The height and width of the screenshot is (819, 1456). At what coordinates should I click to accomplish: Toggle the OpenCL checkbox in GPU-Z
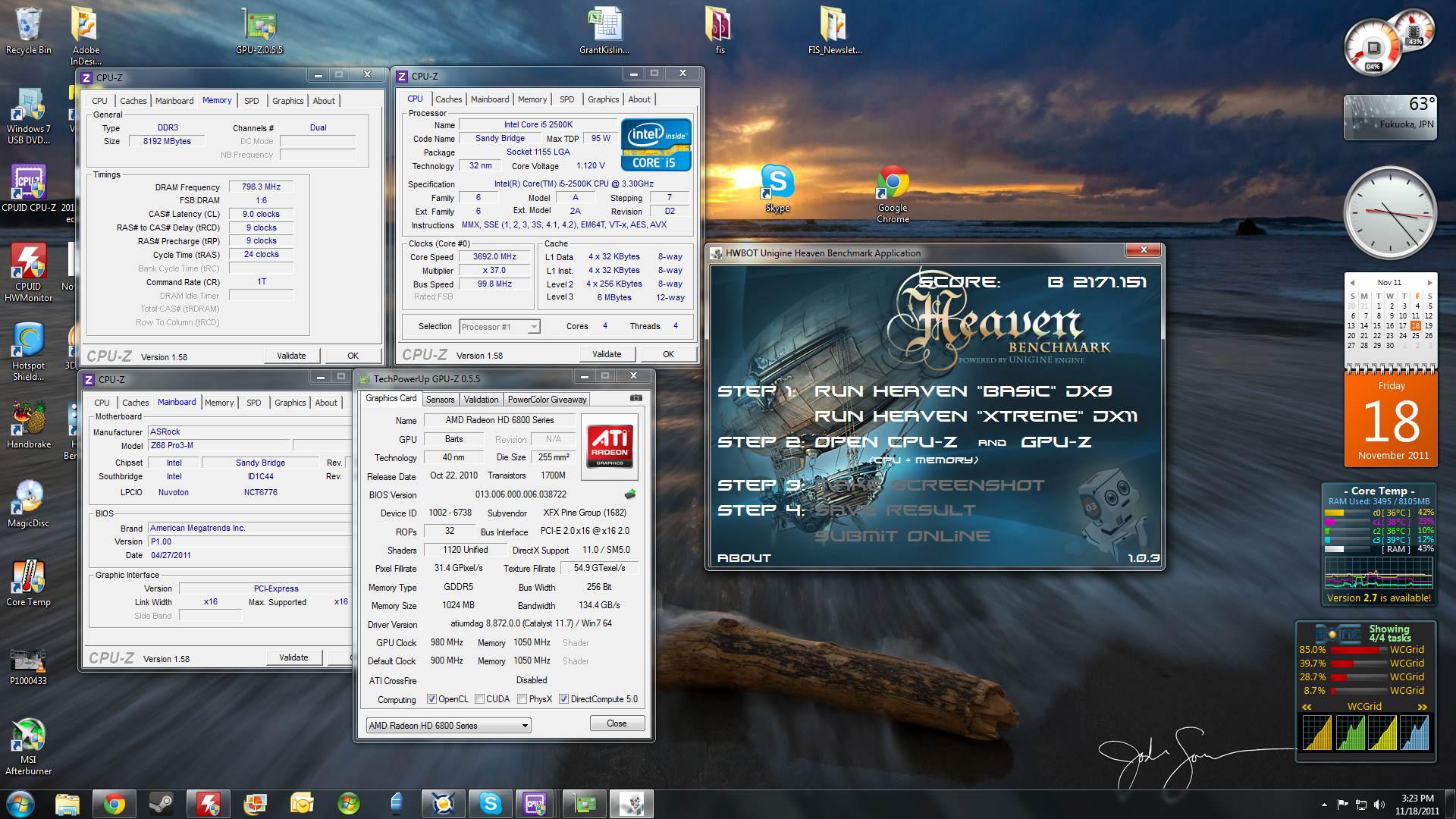(431, 699)
